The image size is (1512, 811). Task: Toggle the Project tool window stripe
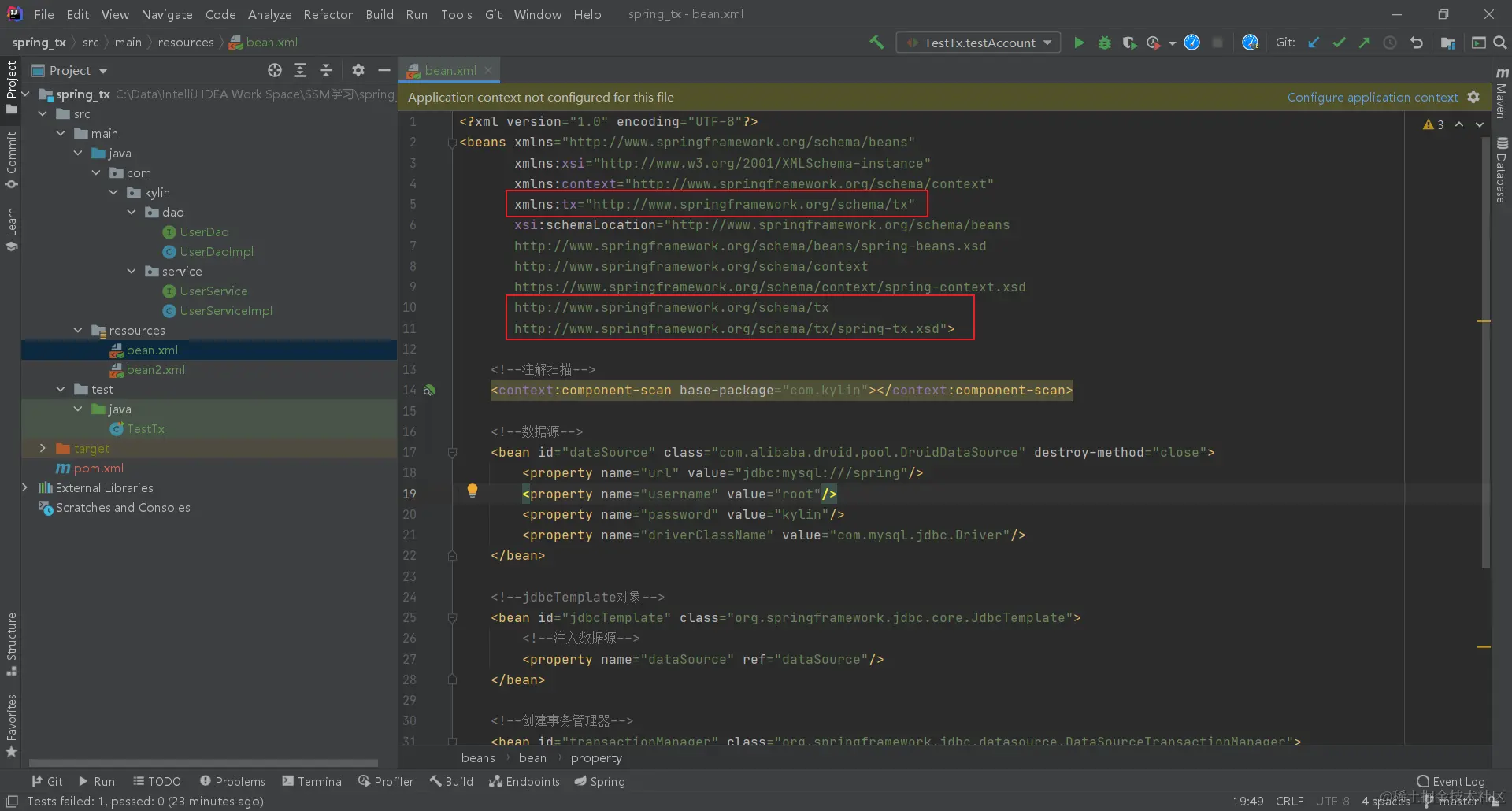pos(11,87)
